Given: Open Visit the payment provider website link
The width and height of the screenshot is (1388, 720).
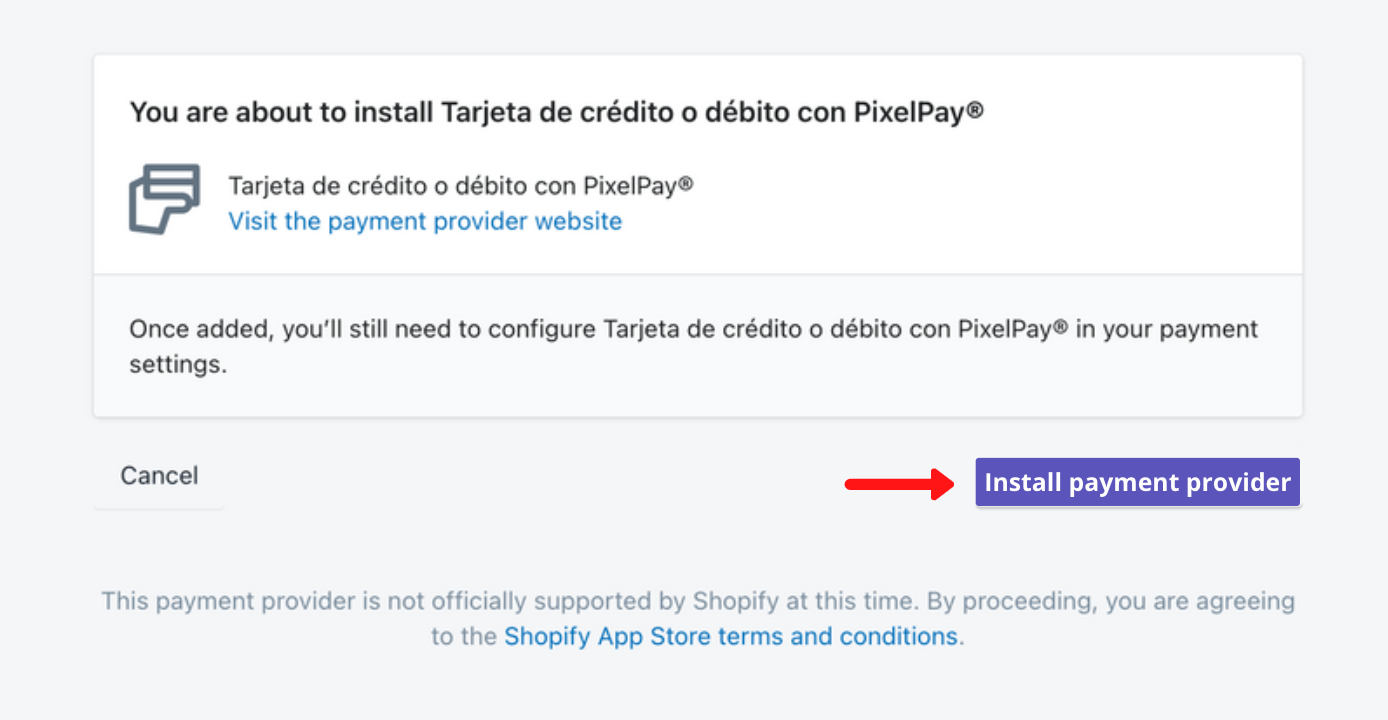Looking at the screenshot, I should (x=425, y=221).
